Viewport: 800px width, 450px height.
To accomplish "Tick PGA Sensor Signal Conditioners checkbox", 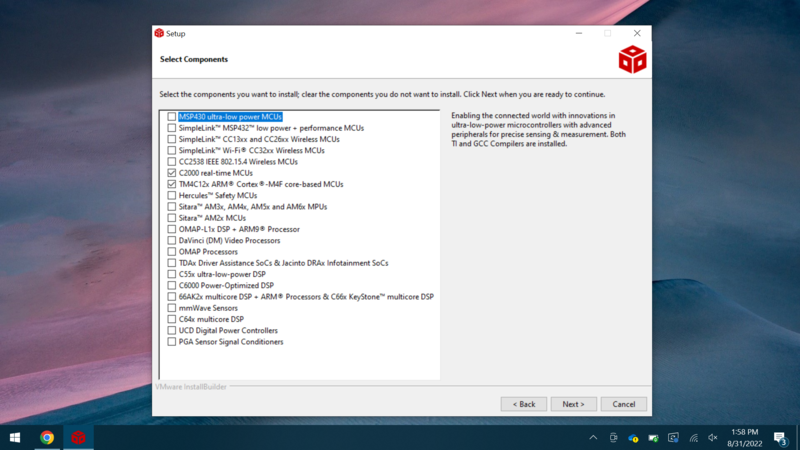I will pyautogui.click(x=171, y=341).
